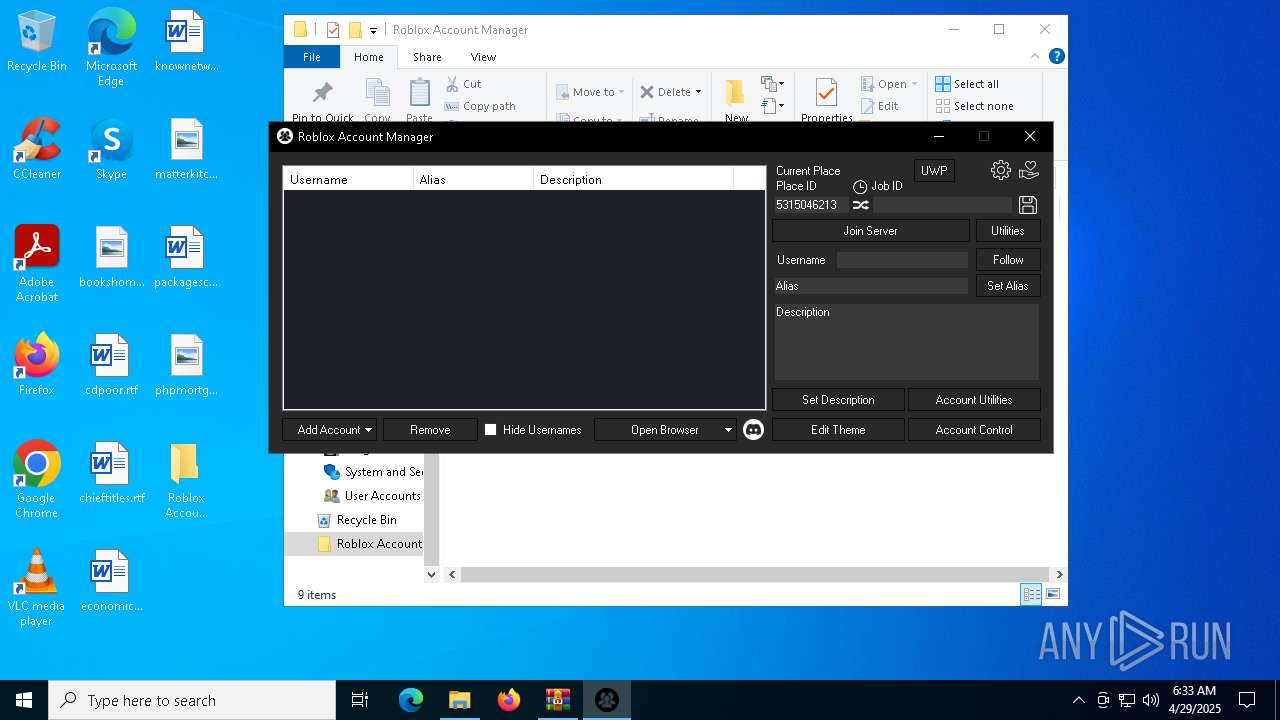Screen dimensions: 1280x720
Task: Click Account Utilities button
Action: point(974,400)
